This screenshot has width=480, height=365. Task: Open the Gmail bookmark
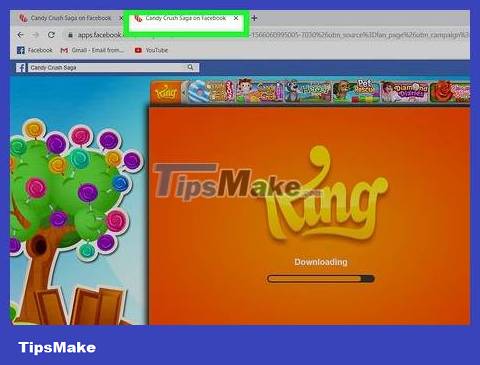pos(92,50)
